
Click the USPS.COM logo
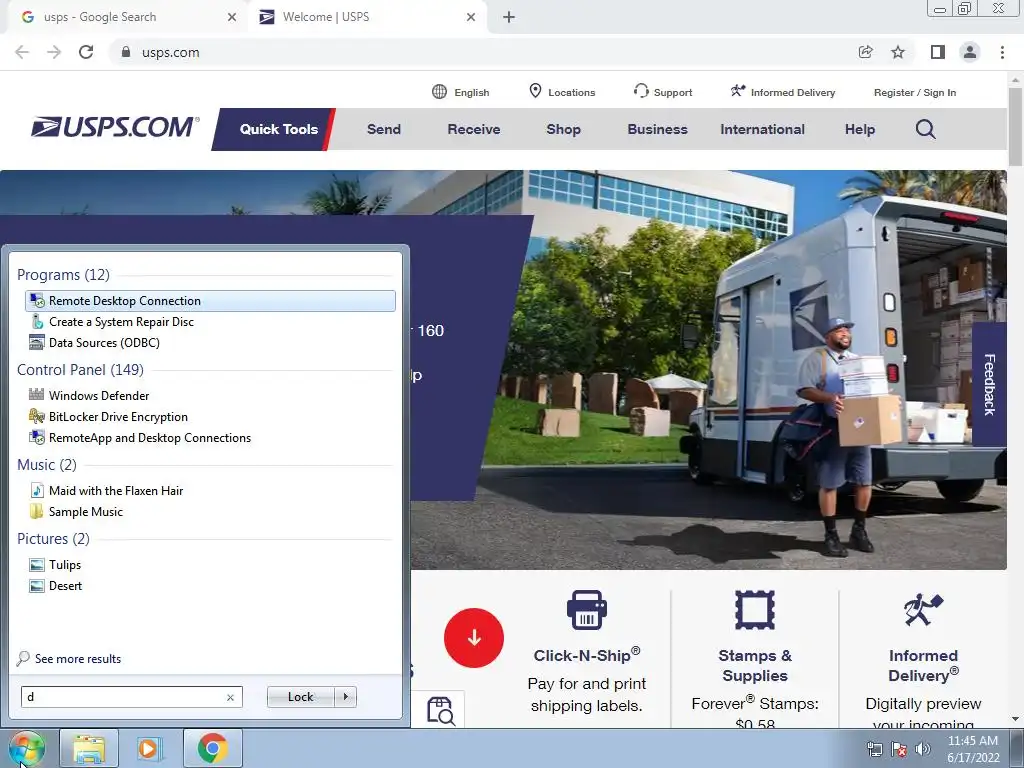coord(115,127)
